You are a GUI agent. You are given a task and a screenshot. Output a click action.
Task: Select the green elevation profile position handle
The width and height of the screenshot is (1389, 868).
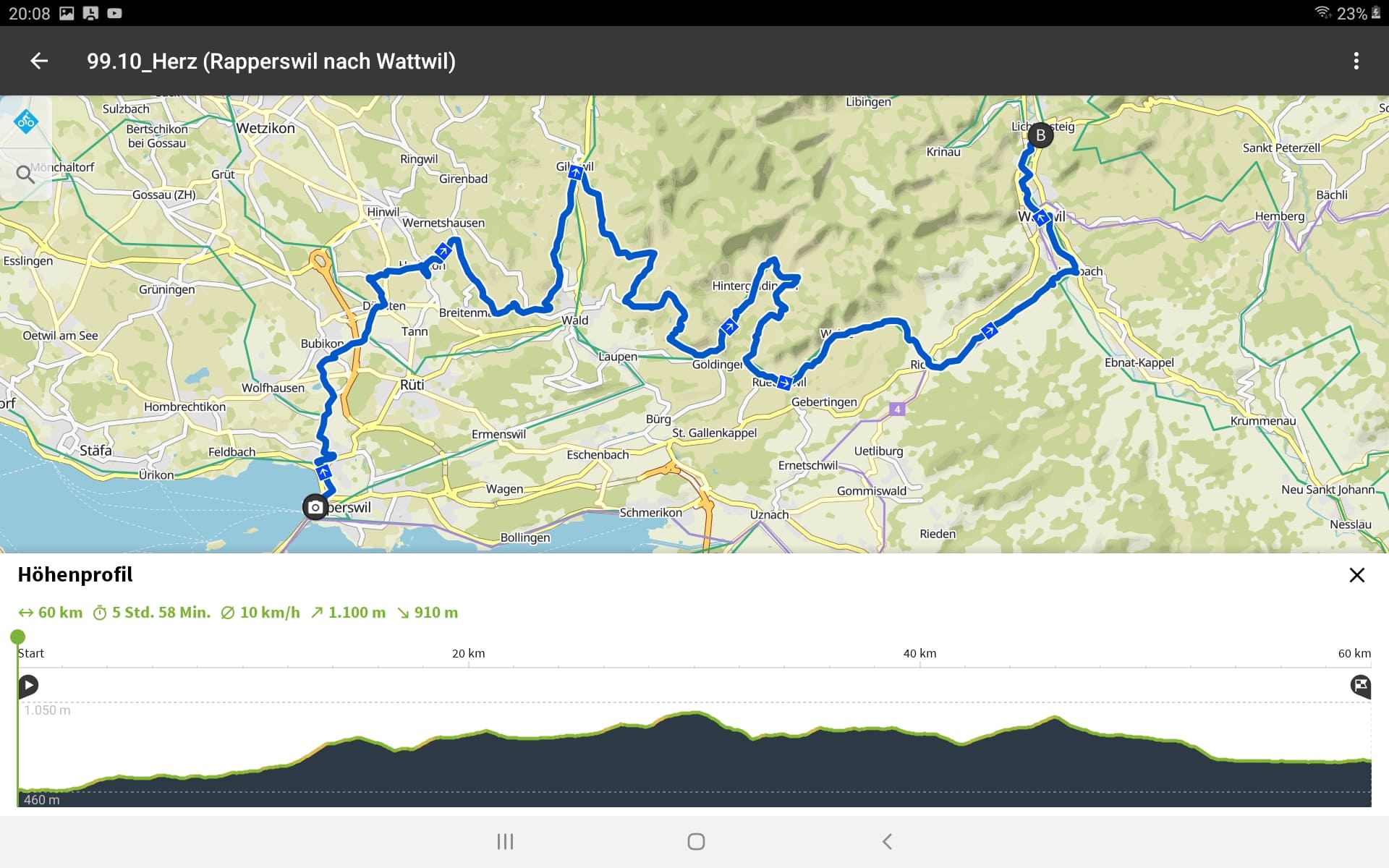coord(17,637)
